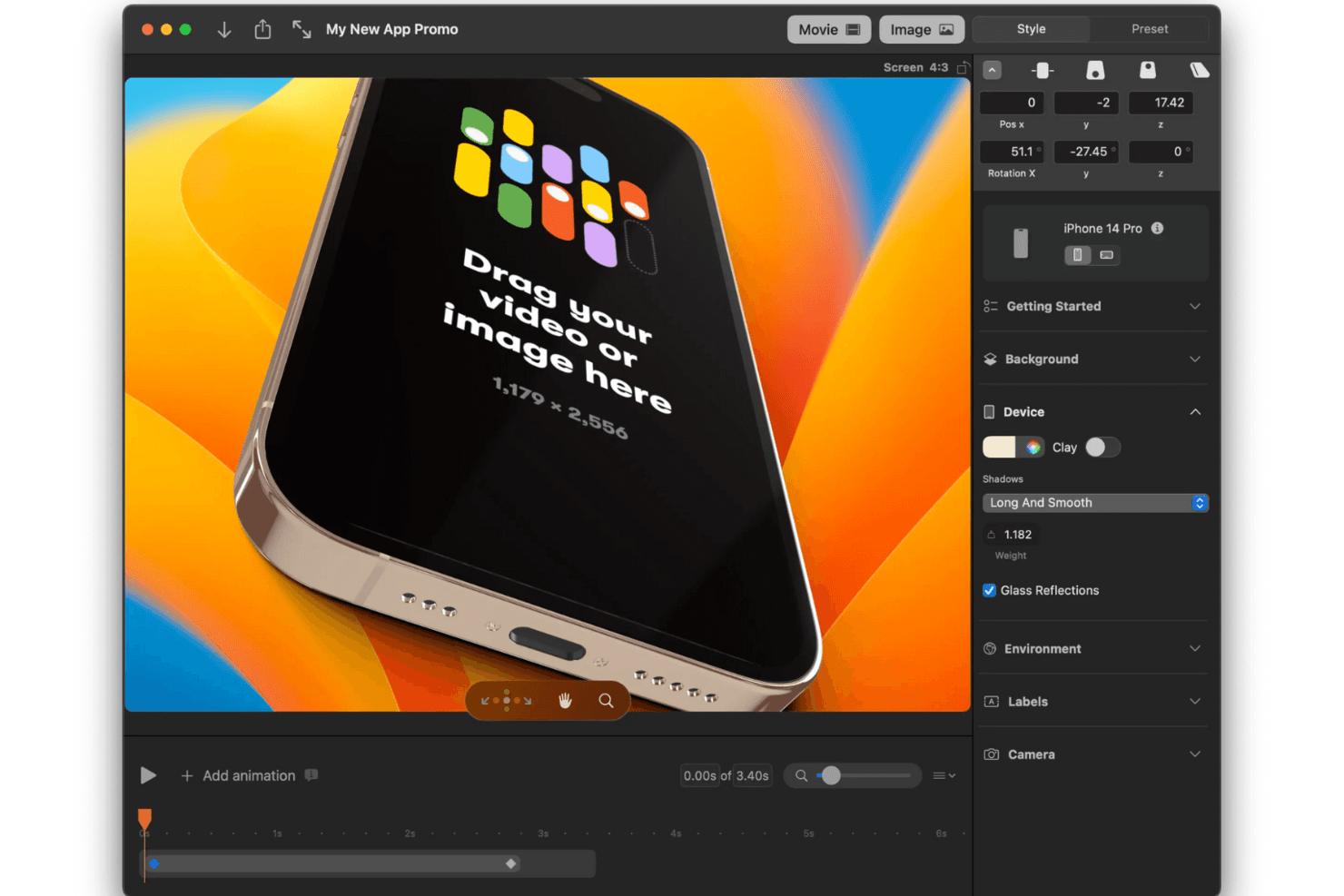Viewport: 1344px width, 896px height.
Task: Click the screen aspect ratio icon beside 4:3
Action: click(963, 67)
